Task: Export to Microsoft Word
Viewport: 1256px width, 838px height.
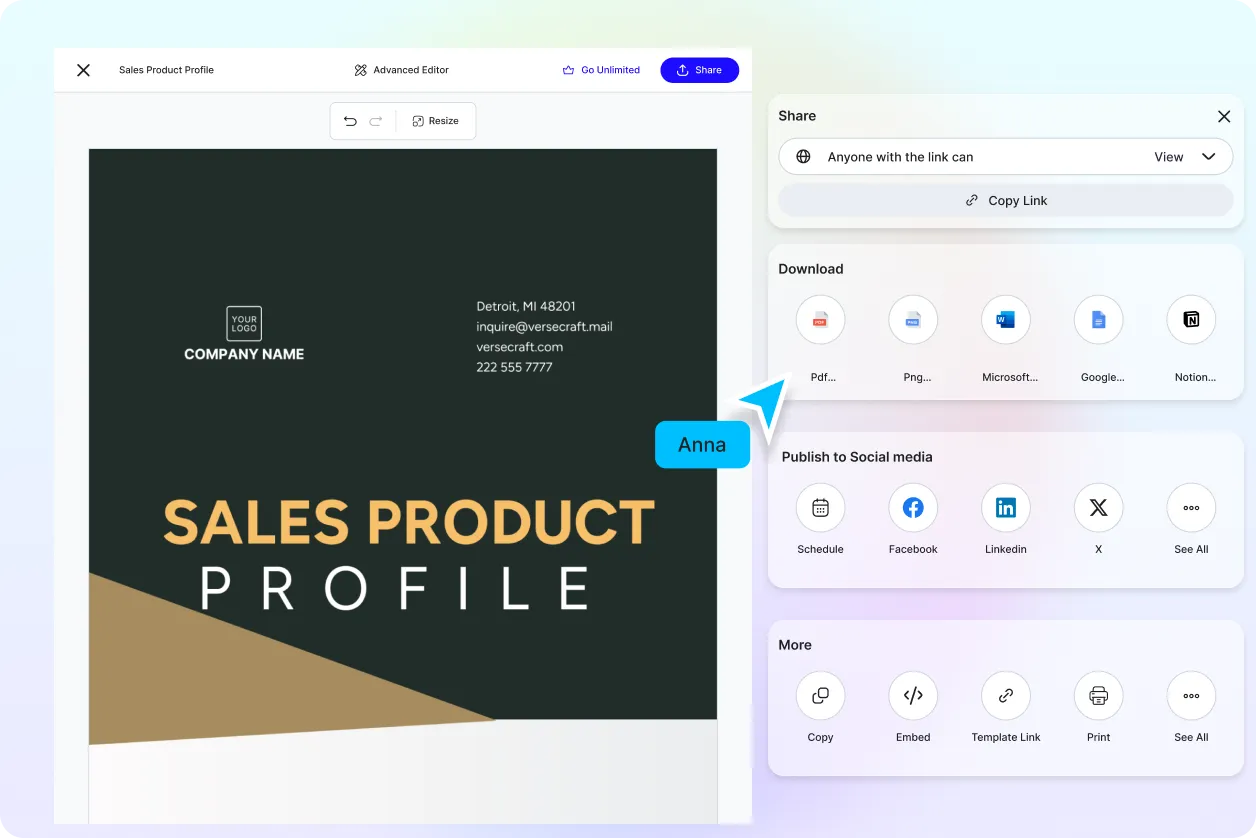Action: tap(1006, 320)
